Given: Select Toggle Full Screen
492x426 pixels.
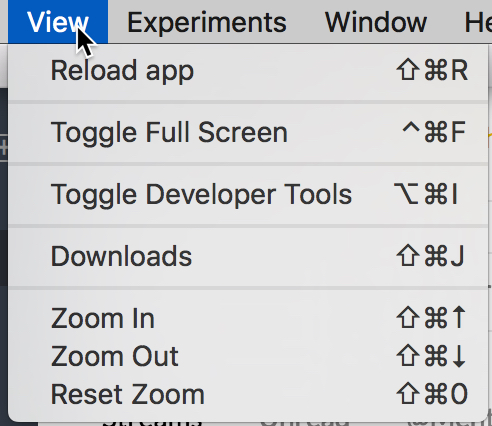Looking at the screenshot, I should click(248, 133).
